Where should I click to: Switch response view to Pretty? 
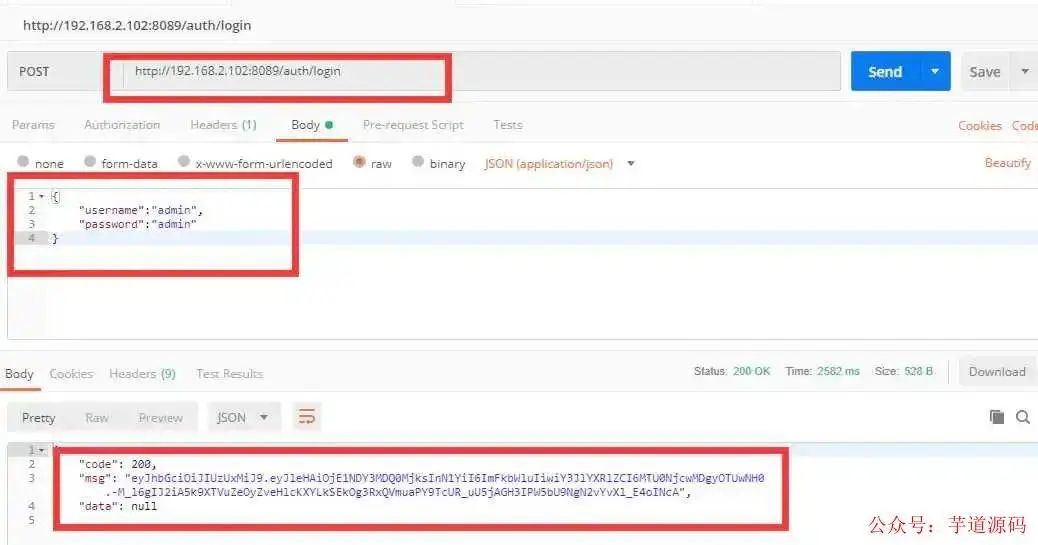(x=38, y=418)
